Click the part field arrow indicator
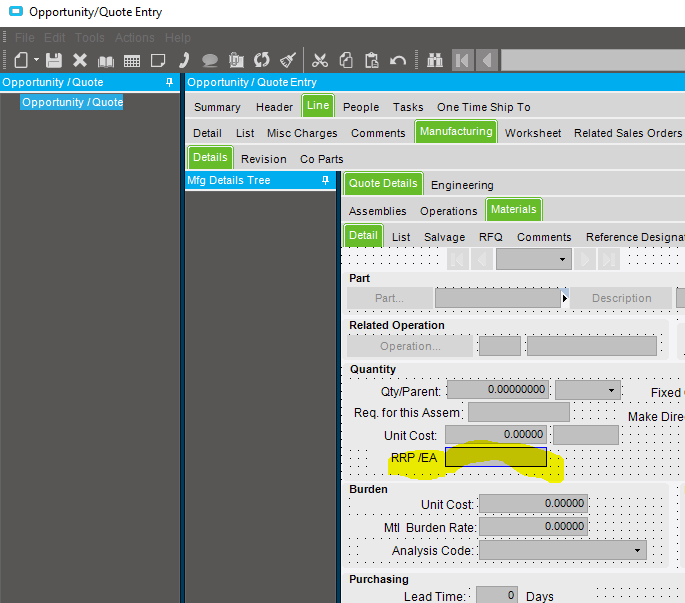 pos(565,298)
